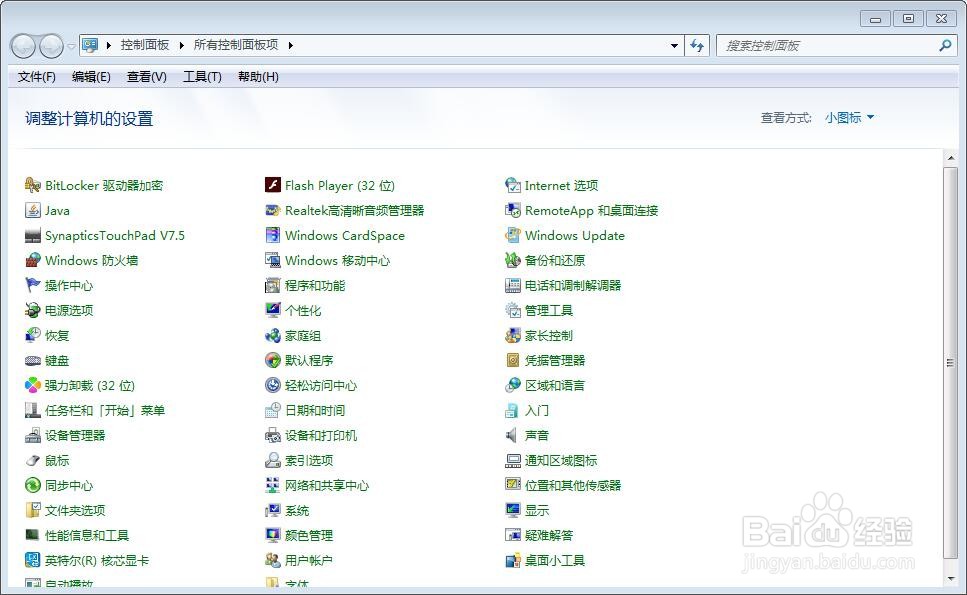Click the Flash Player (32 位) icon
The width and height of the screenshot is (967, 595).
click(273, 185)
